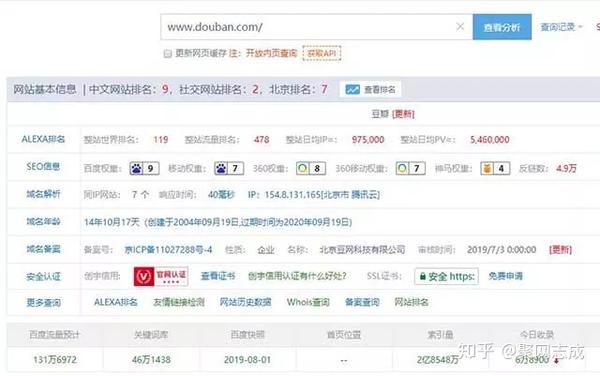Click Baidu snapshot date 2019-08-01
This screenshot has height=376, width=600.
pos(247,360)
